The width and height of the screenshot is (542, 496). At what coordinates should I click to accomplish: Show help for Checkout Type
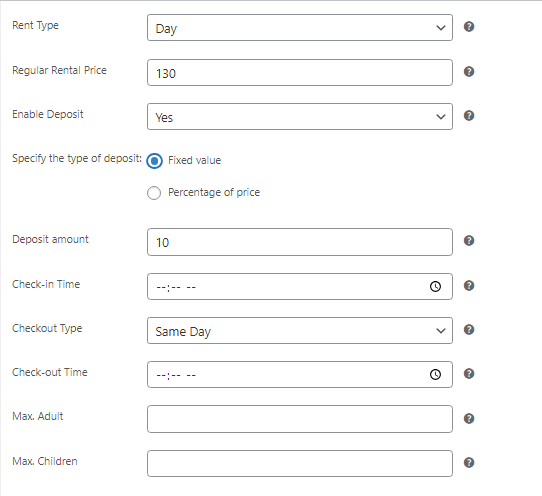[x=469, y=329]
